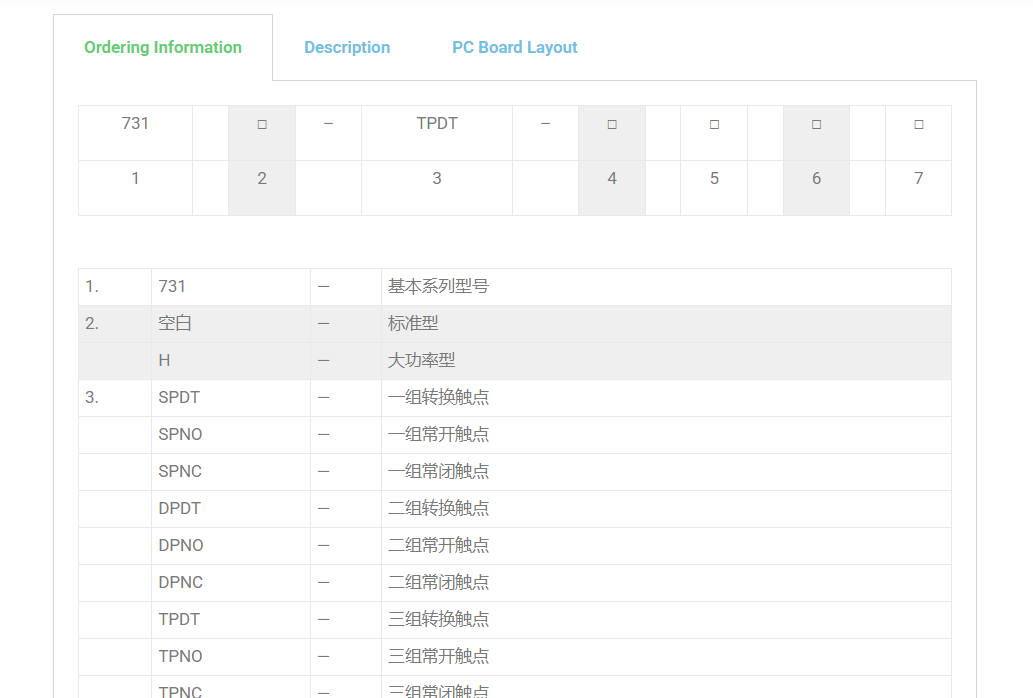Screen dimensions: 1033x698
Task: Click the square placeholder above number 2
Action: pyautogui.click(x=262, y=124)
